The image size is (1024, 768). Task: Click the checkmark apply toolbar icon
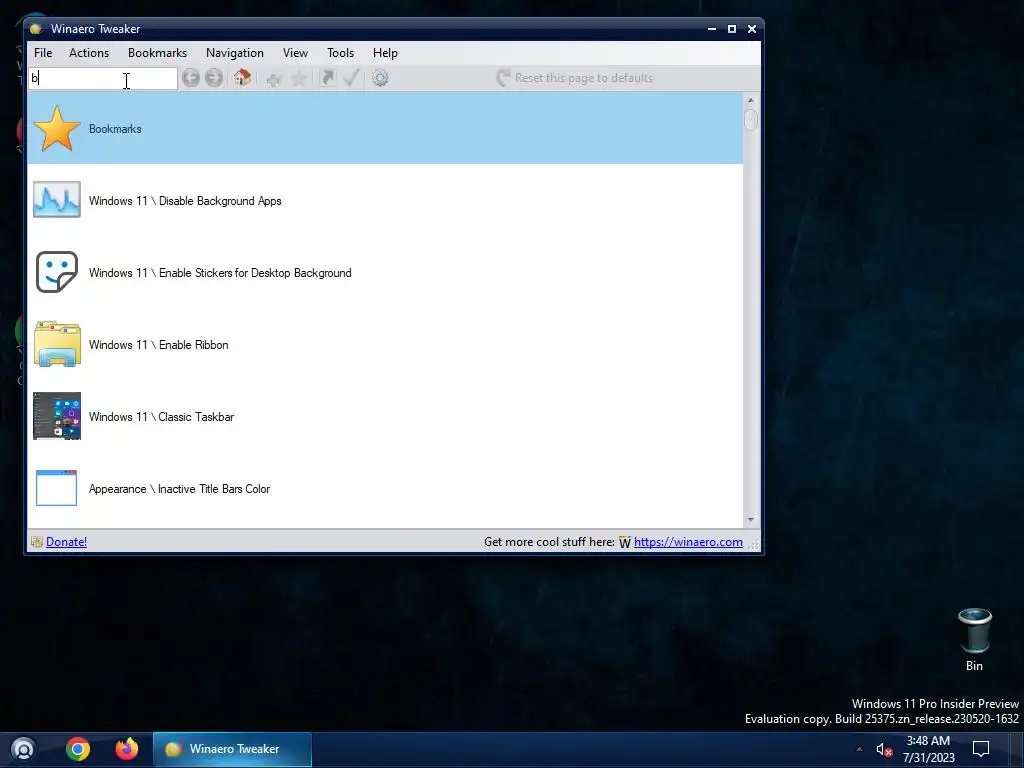351,78
